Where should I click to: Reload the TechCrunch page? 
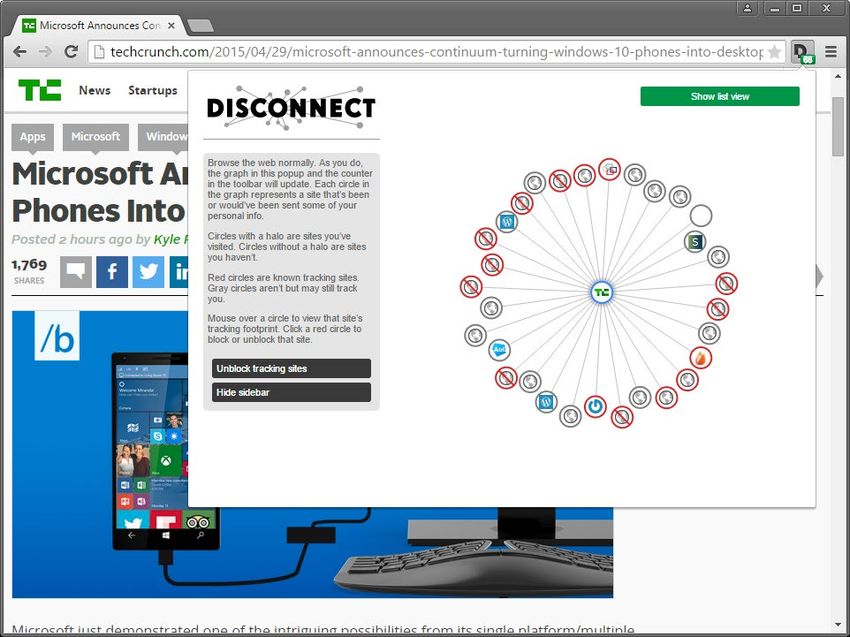click(x=71, y=52)
